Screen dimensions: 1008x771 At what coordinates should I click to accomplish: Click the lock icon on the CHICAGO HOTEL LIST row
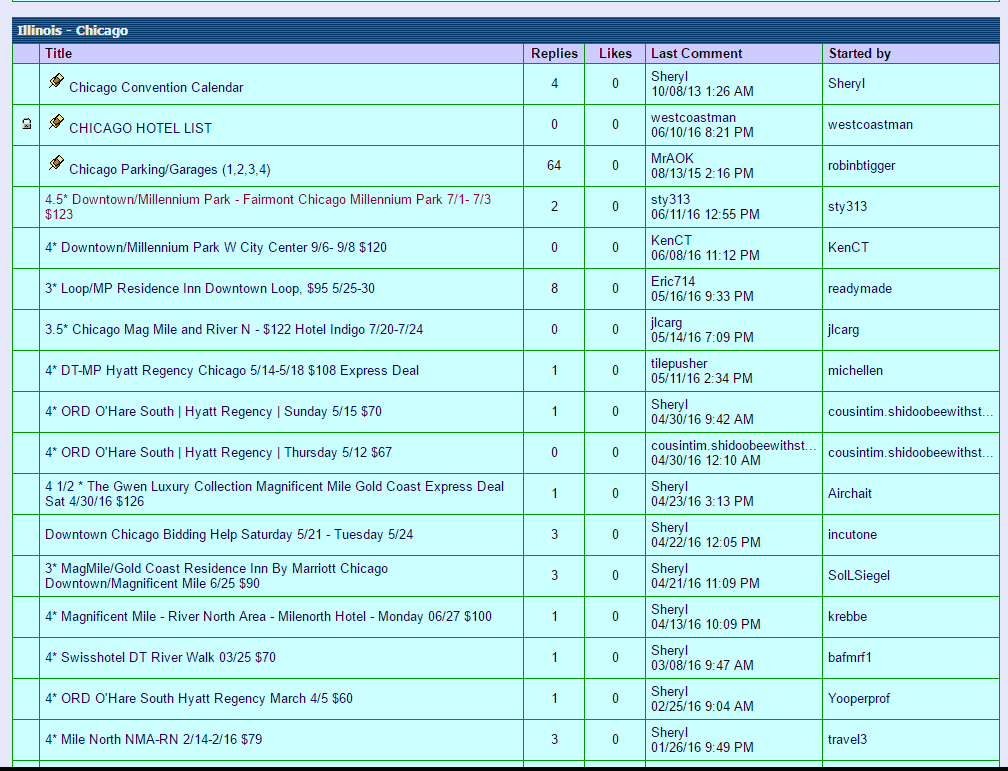tap(26, 124)
